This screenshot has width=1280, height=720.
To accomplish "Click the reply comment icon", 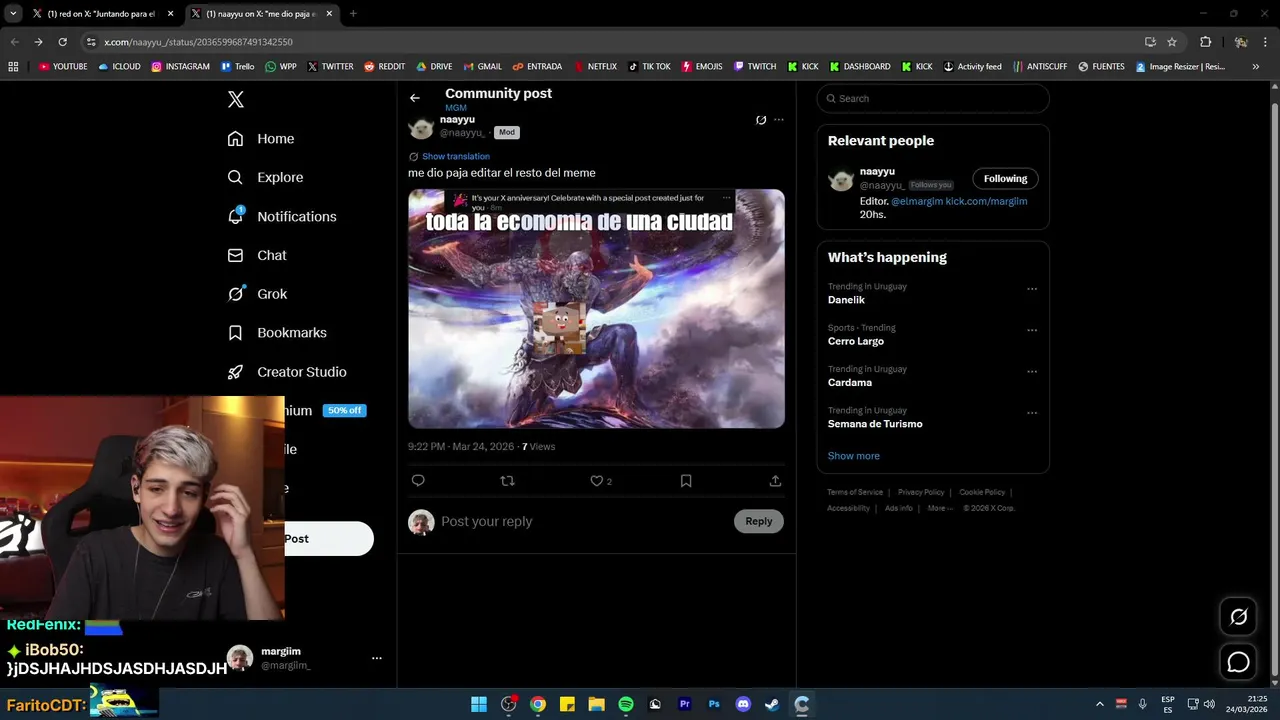I will coord(418,481).
